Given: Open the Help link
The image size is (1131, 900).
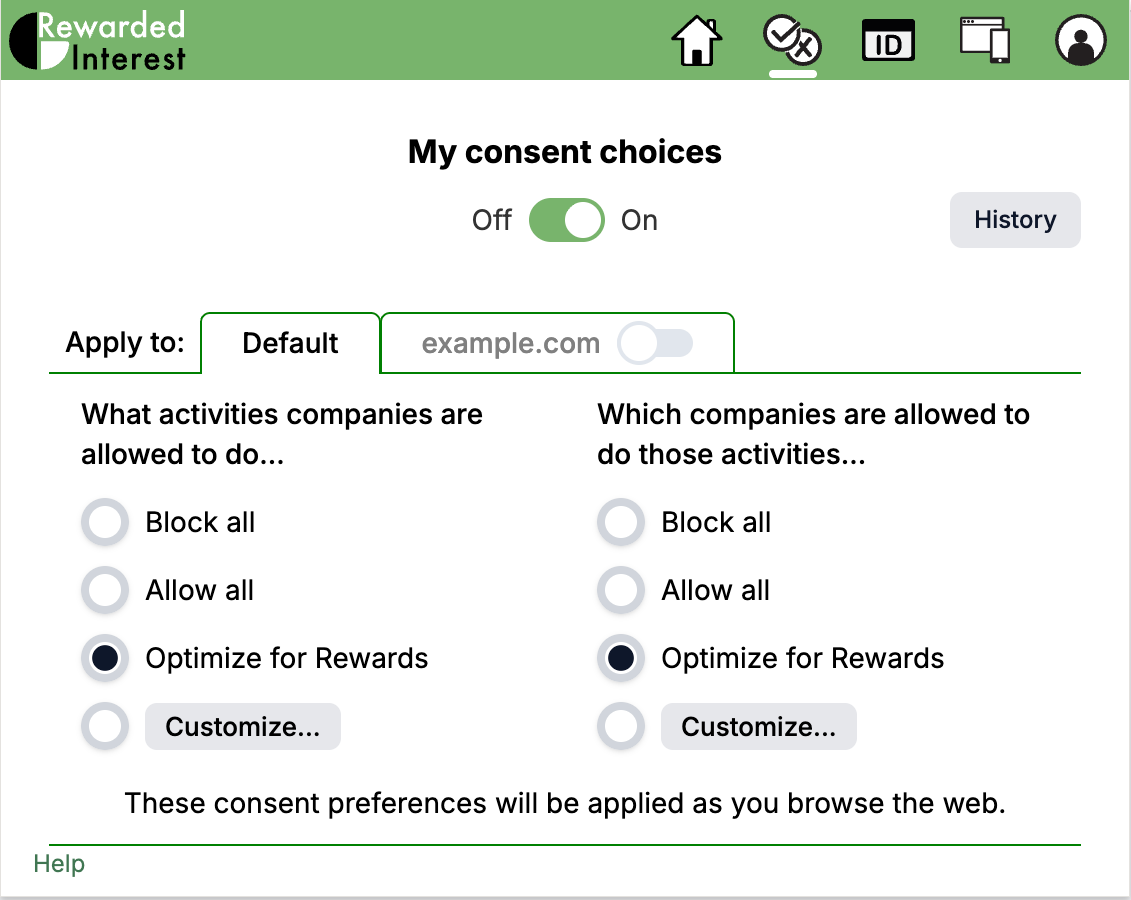Looking at the screenshot, I should click(x=59, y=863).
